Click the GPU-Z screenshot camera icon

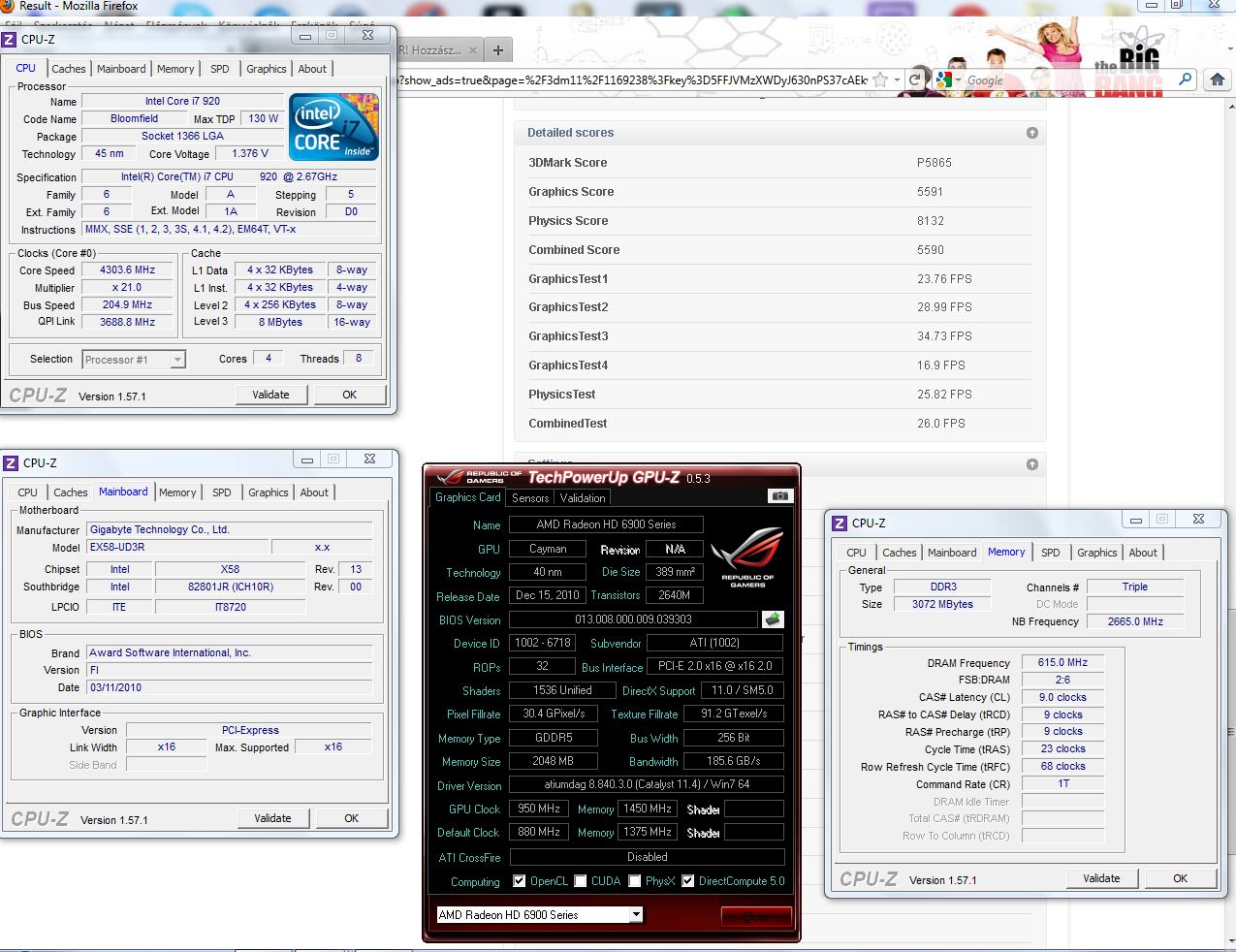tap(779, 496)
